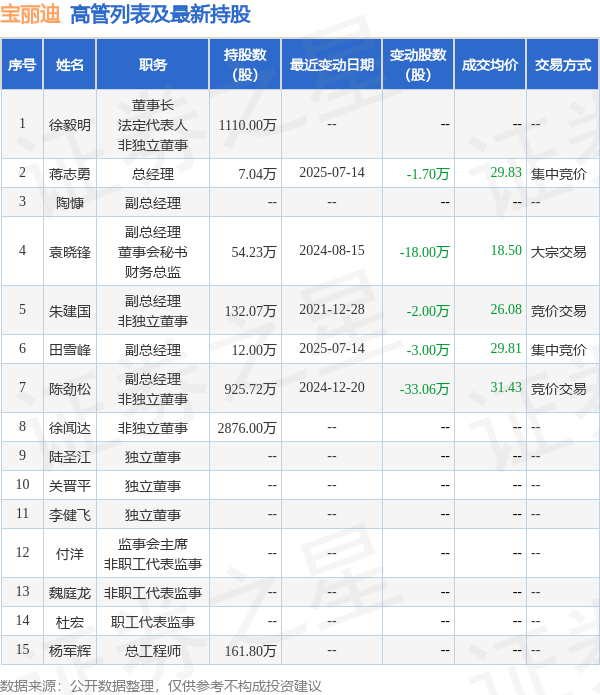The height and width of the screenshot is (695, 600).
Task: Click the 交易方式 column header
Action: 562,65
